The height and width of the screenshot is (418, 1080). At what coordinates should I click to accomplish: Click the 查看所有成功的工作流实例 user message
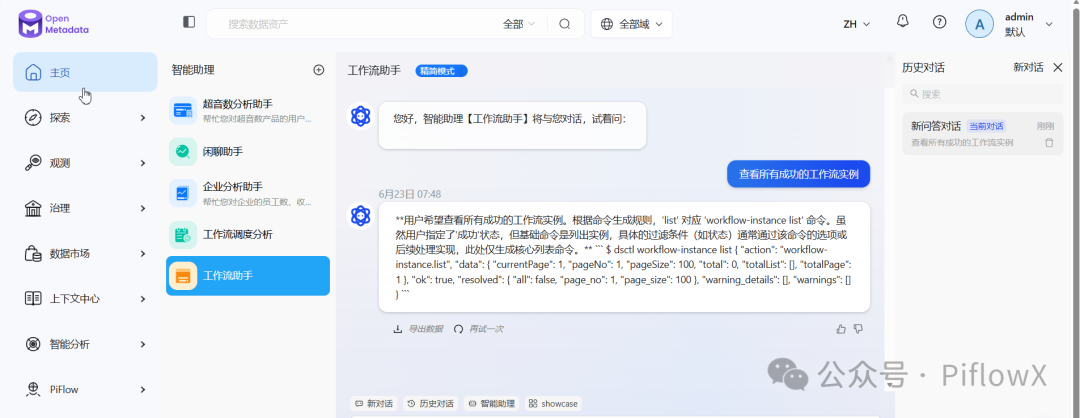pyautogui.click(x=798, y=174)
